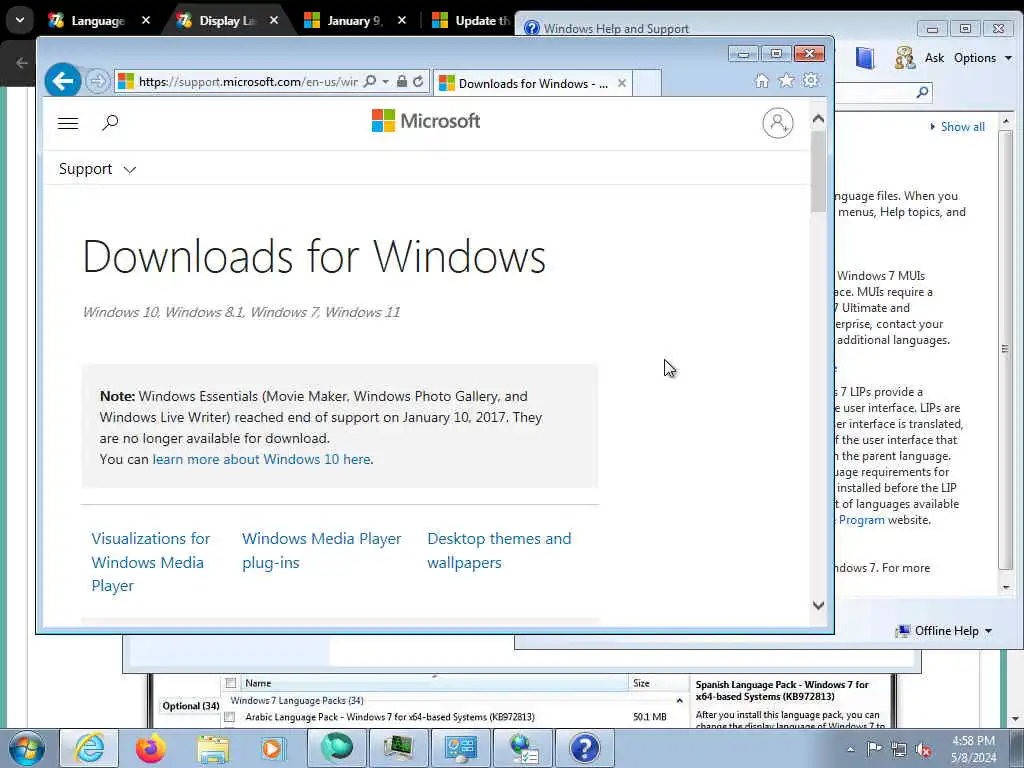Switch to the Display La browser tab
Screen dimensions: 1024x768
(x=227, y=21)
